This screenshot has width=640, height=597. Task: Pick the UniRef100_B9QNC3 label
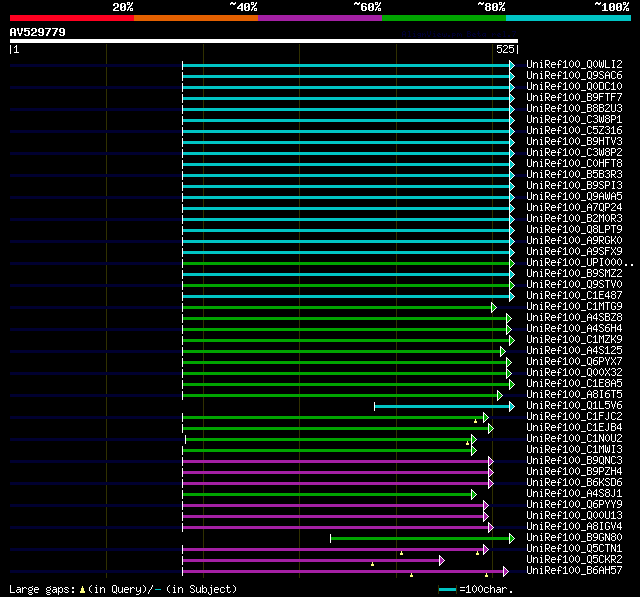coord(574,461)
